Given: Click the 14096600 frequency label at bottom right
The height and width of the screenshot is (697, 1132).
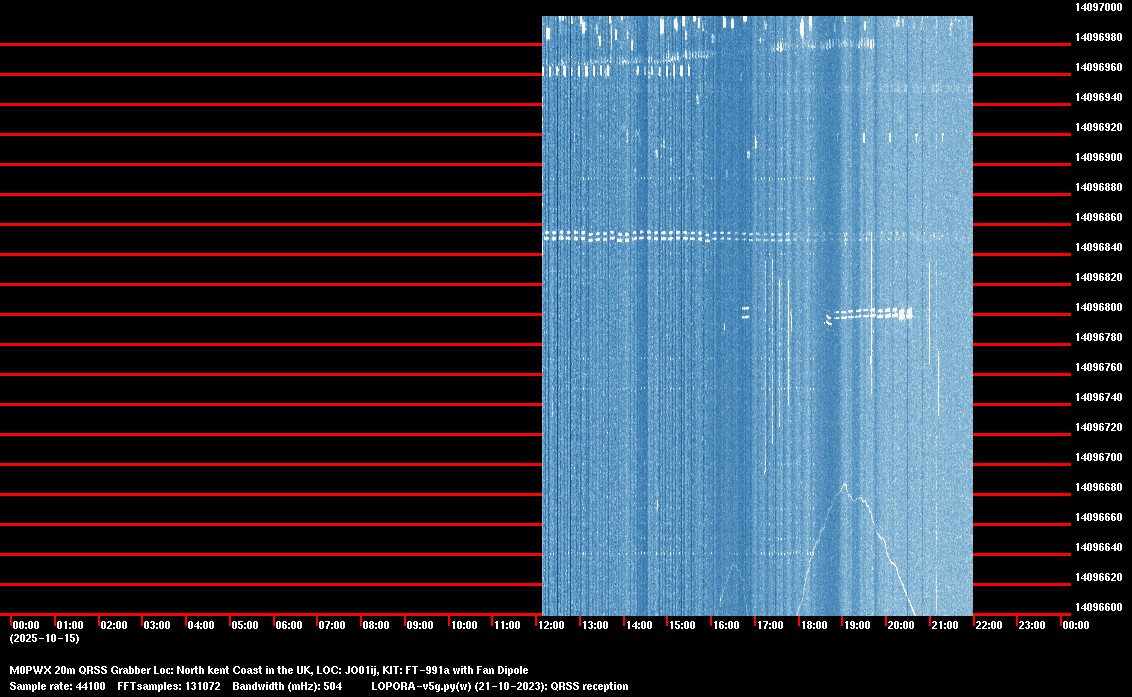Looking at the screenshot, I should click(x=1099, y=606).
